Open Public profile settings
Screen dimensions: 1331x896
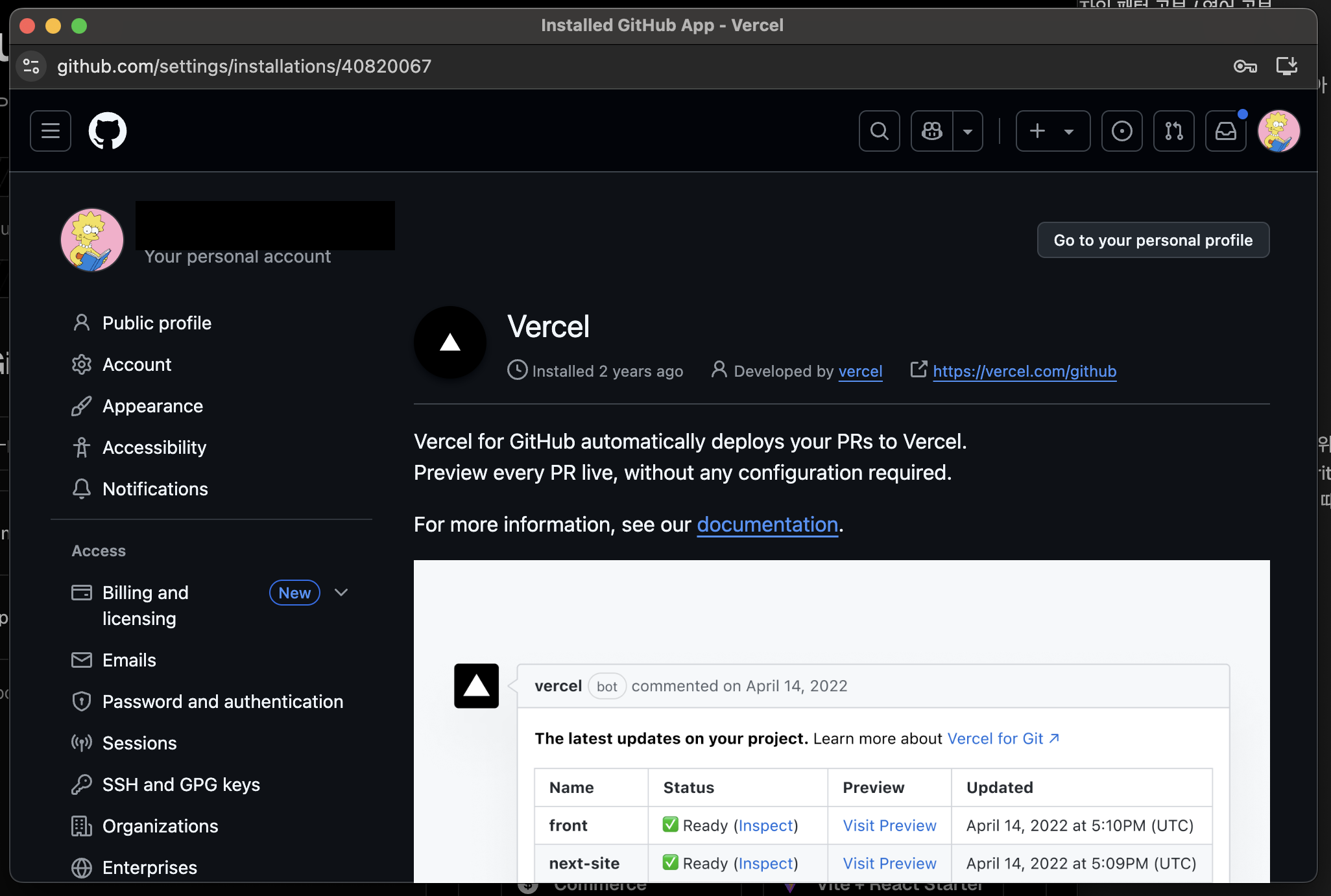156,323
